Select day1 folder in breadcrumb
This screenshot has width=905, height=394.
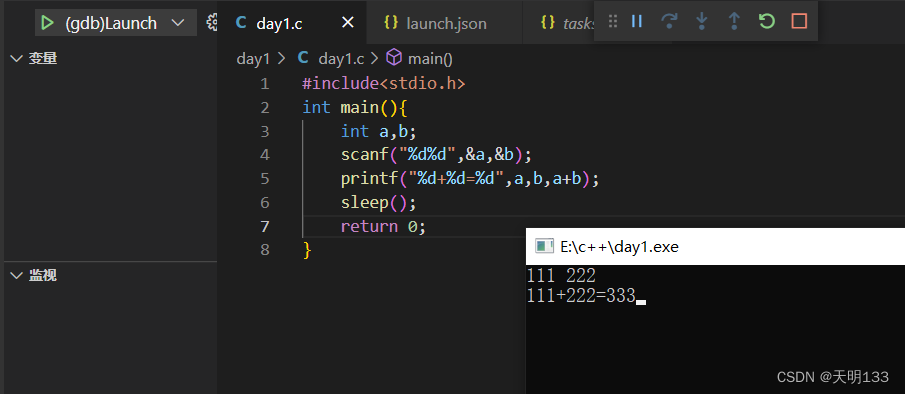coord(253,59)
